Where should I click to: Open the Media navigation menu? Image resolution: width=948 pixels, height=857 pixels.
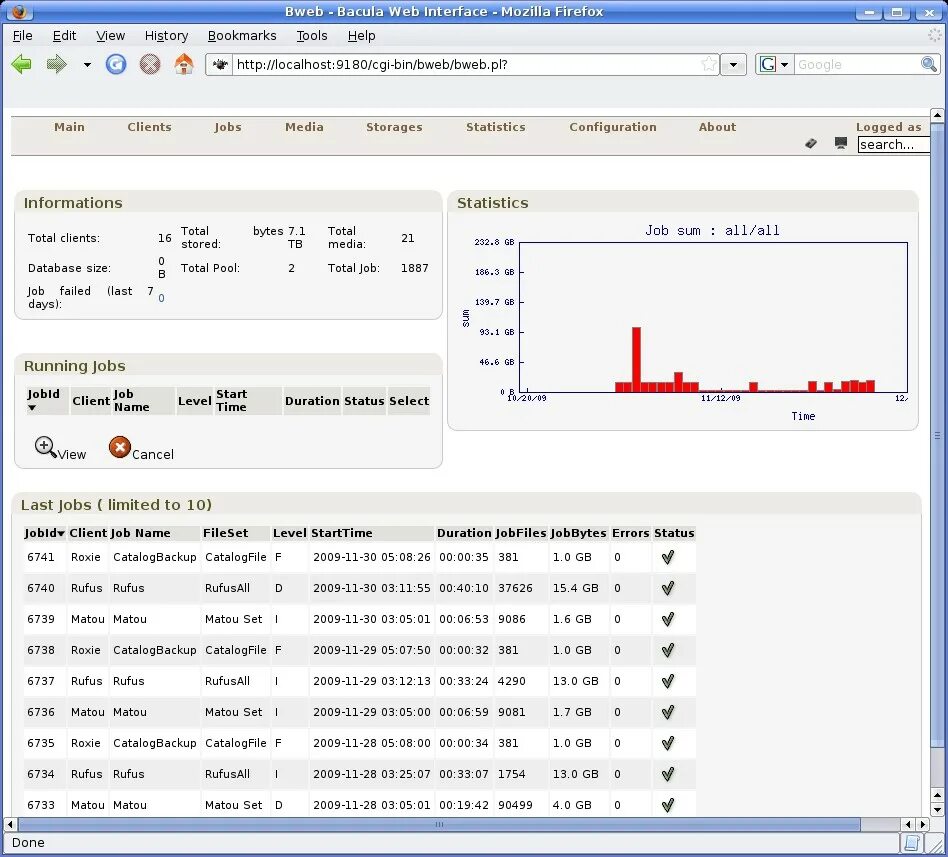[304, 127]
